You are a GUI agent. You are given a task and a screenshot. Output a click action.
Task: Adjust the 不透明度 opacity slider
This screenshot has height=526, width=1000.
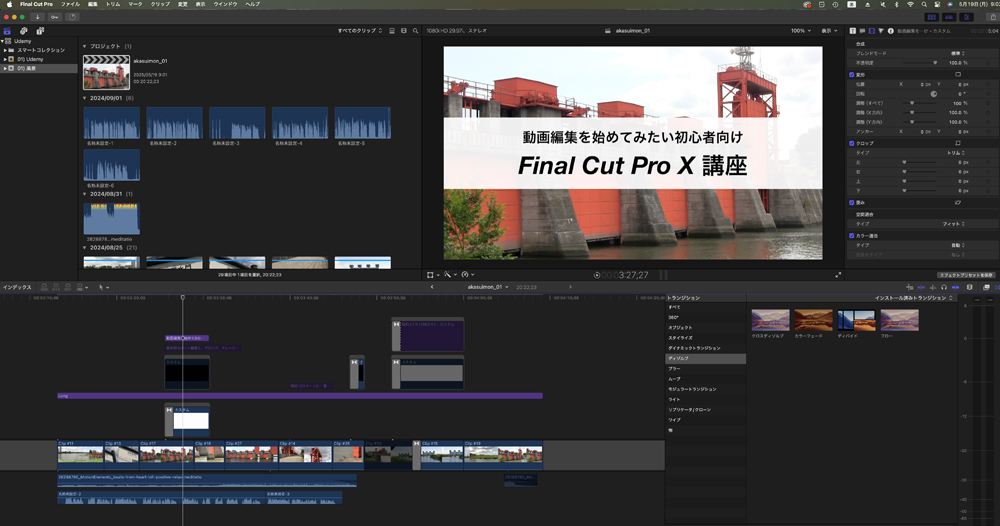(x=920, y=63)
